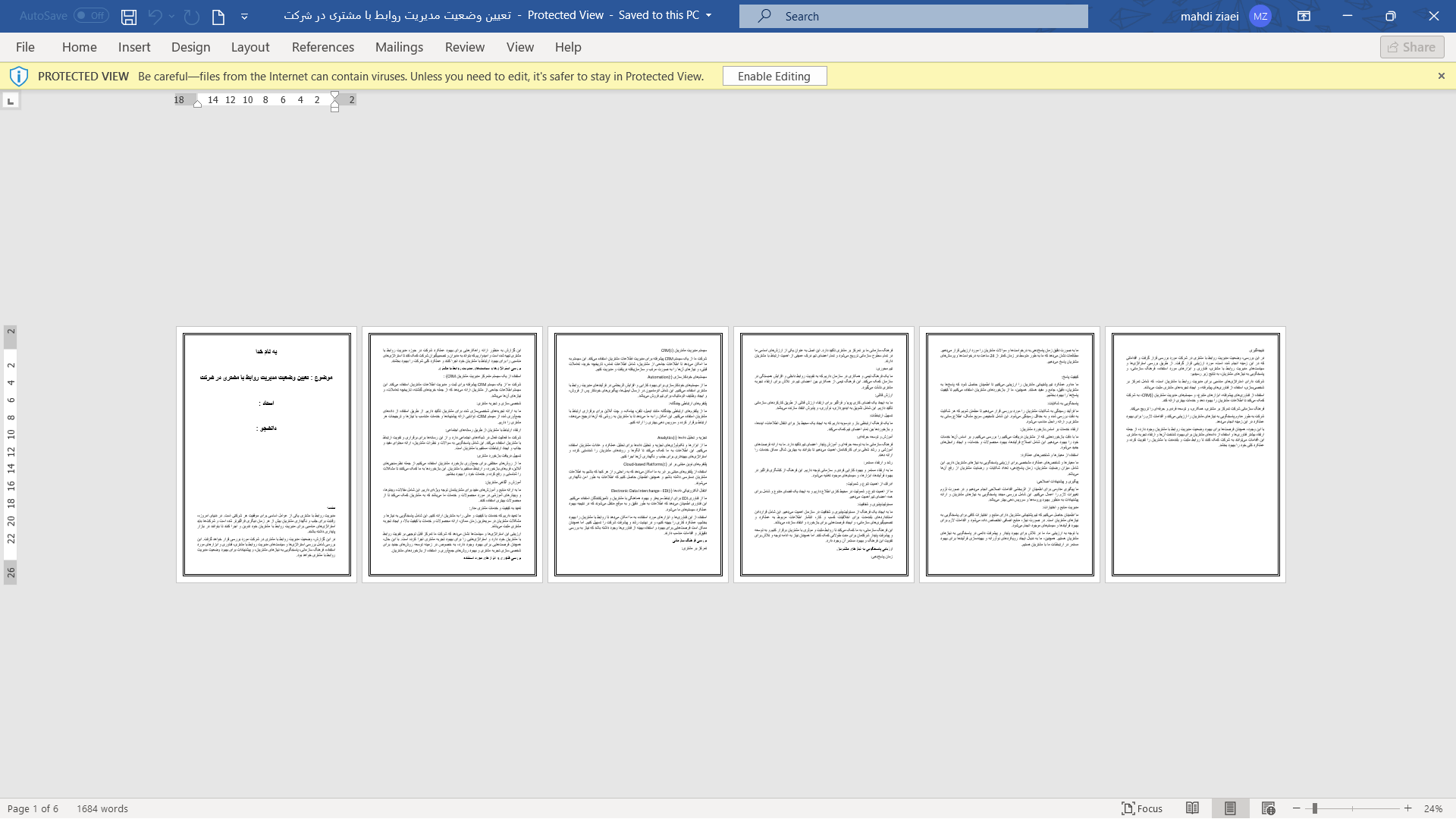Click the 1684 words count
This screenshot has width=1456, height=819.
coord(102,808)
